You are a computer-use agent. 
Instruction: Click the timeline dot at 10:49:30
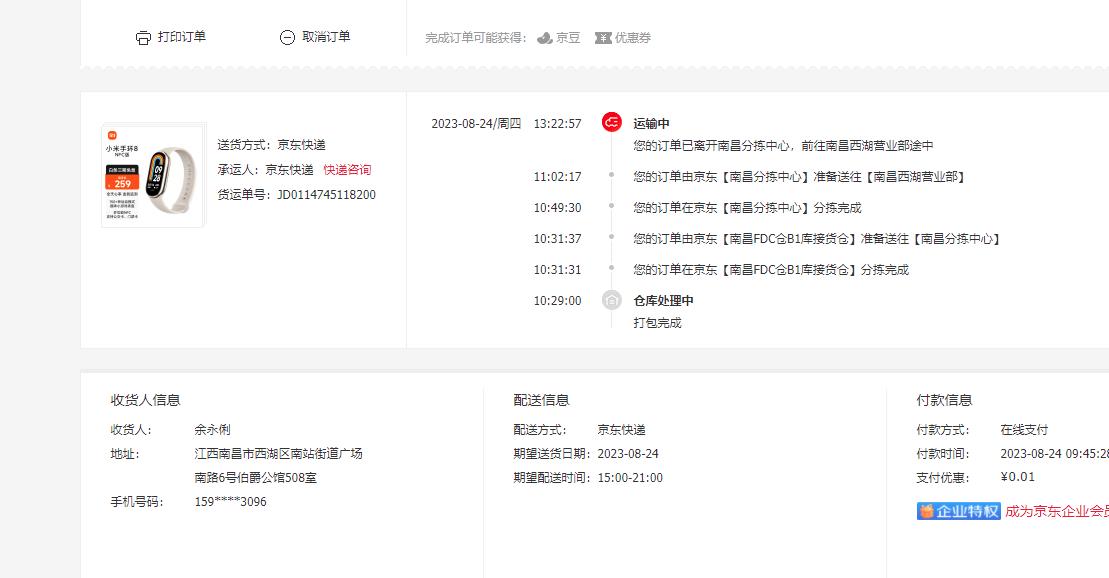612,206
